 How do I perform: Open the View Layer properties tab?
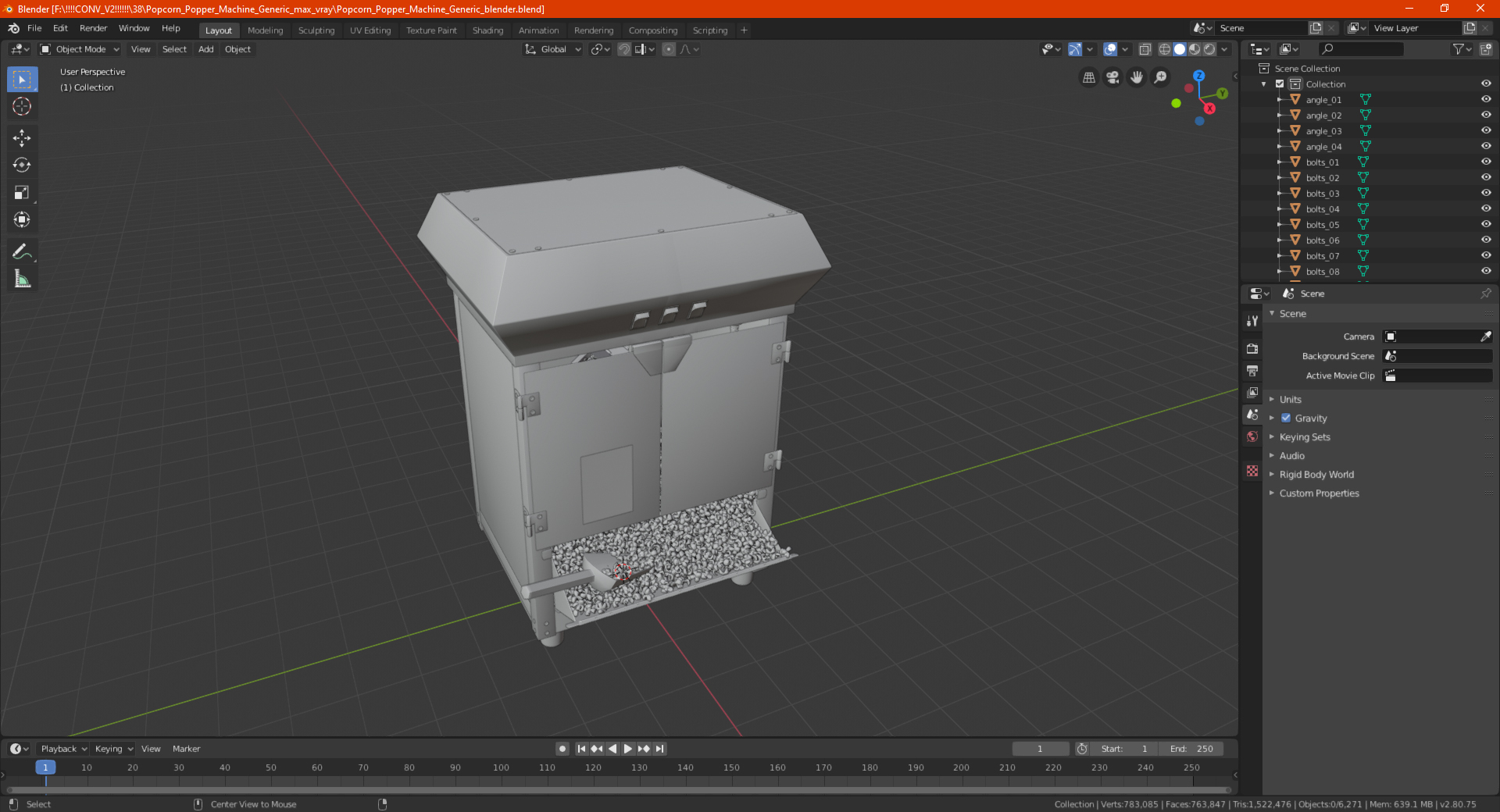(x=1252, y=392)
